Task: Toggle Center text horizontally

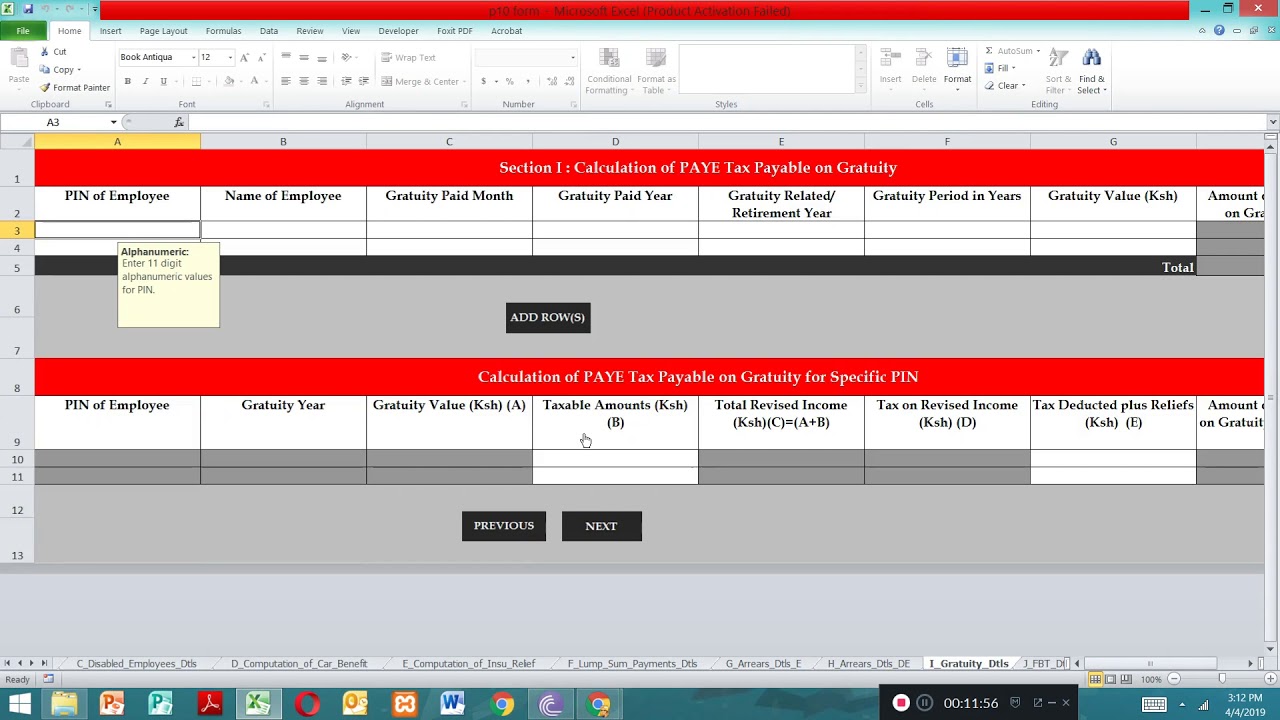Action: 304,81
